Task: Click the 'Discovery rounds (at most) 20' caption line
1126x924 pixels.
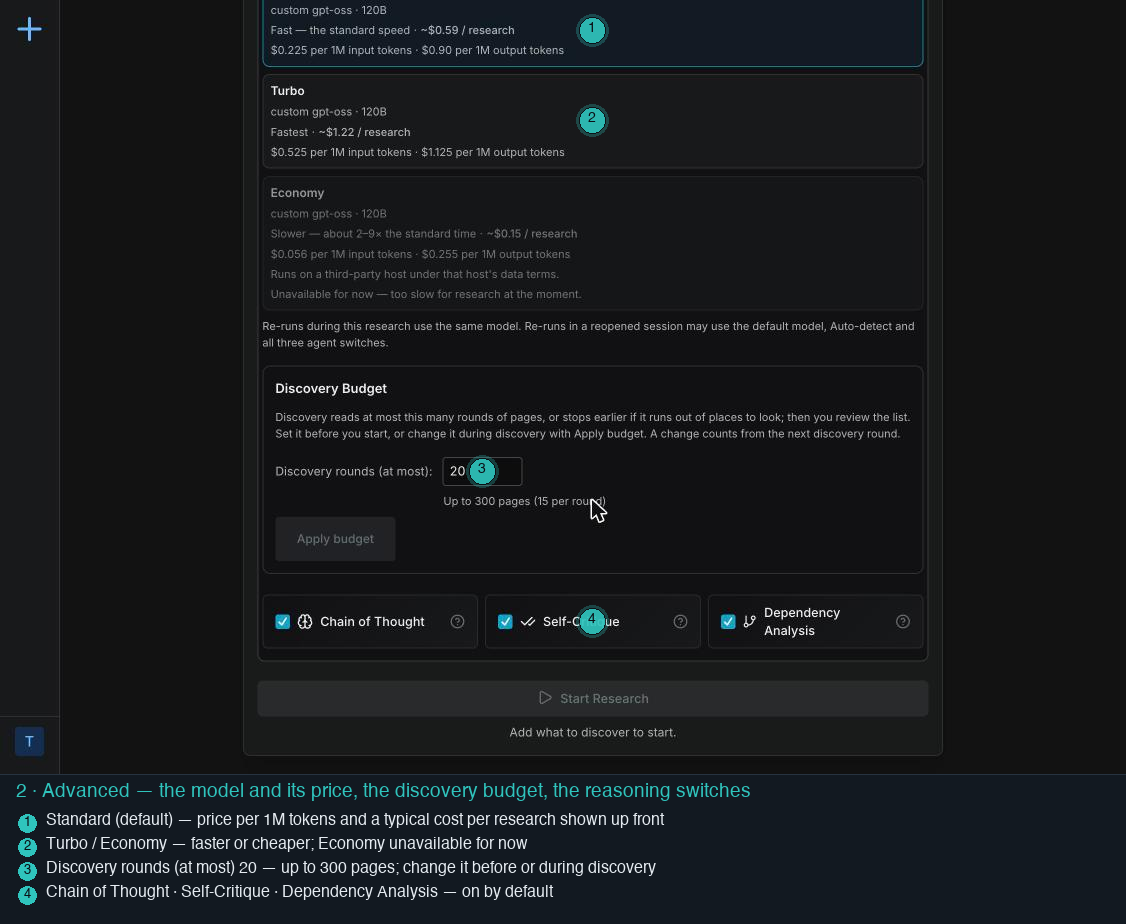Action: point(350,867)
